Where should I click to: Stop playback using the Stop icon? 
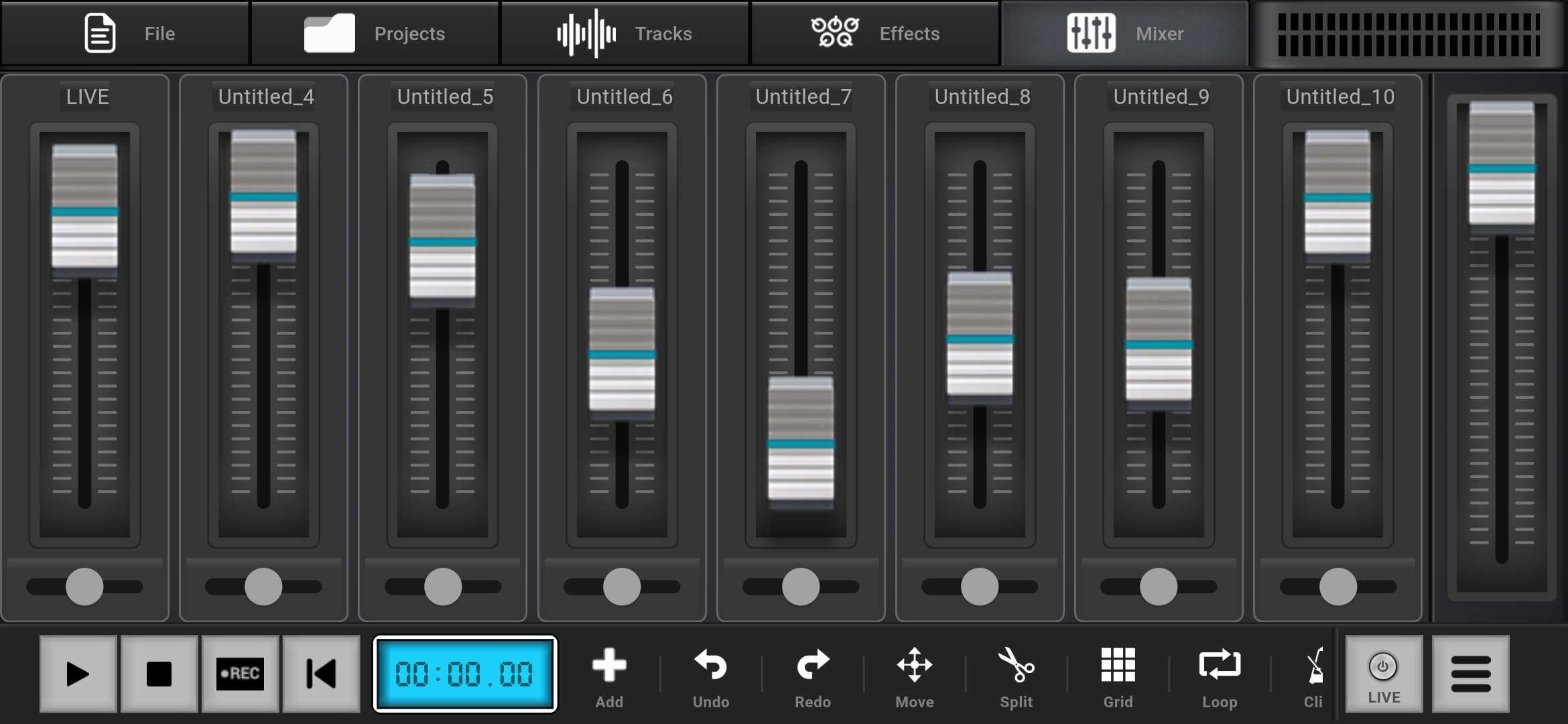tap(159, 673)
